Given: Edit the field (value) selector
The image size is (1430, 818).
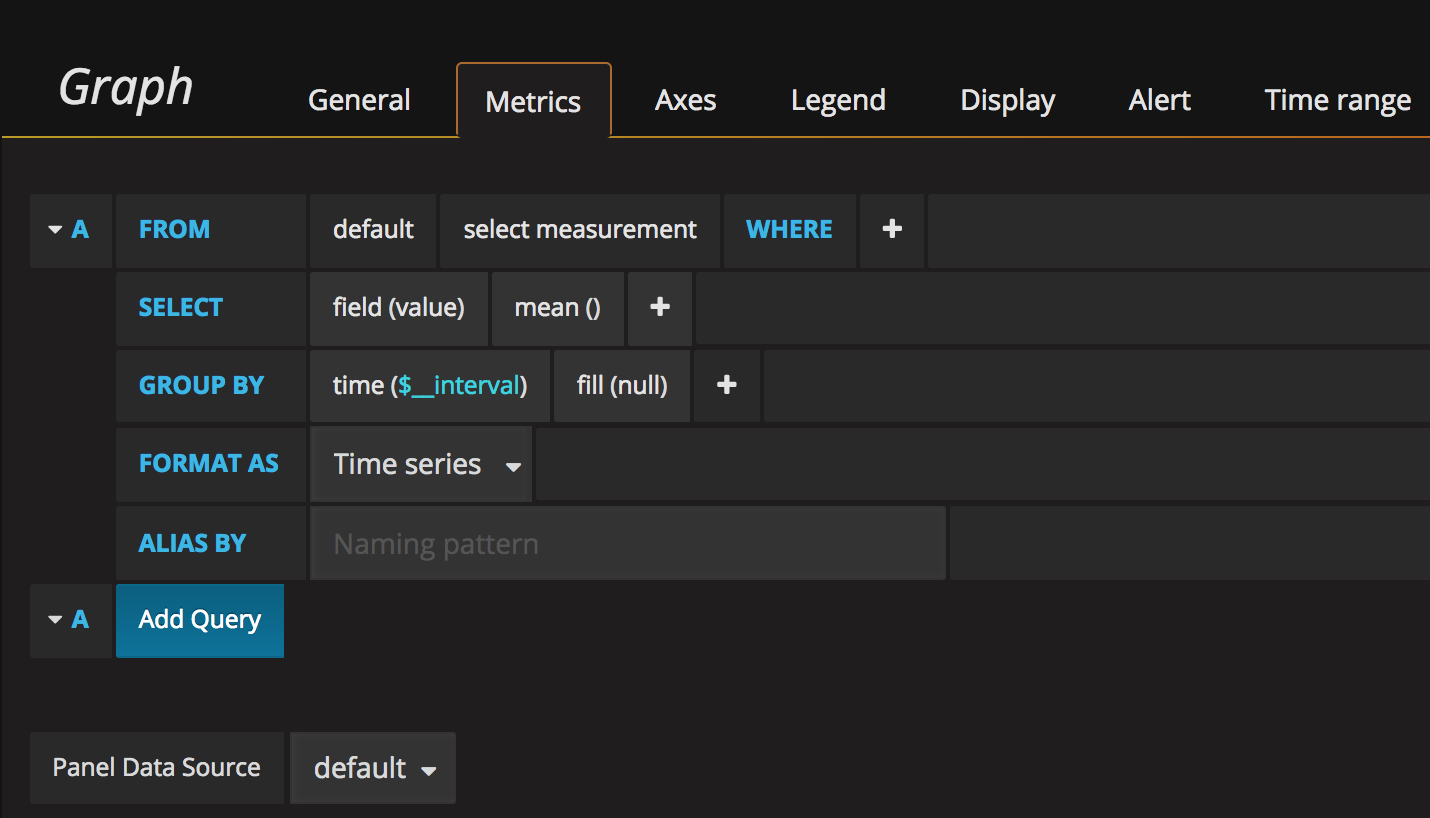Looking at the screenshot, I should point(398,308).
